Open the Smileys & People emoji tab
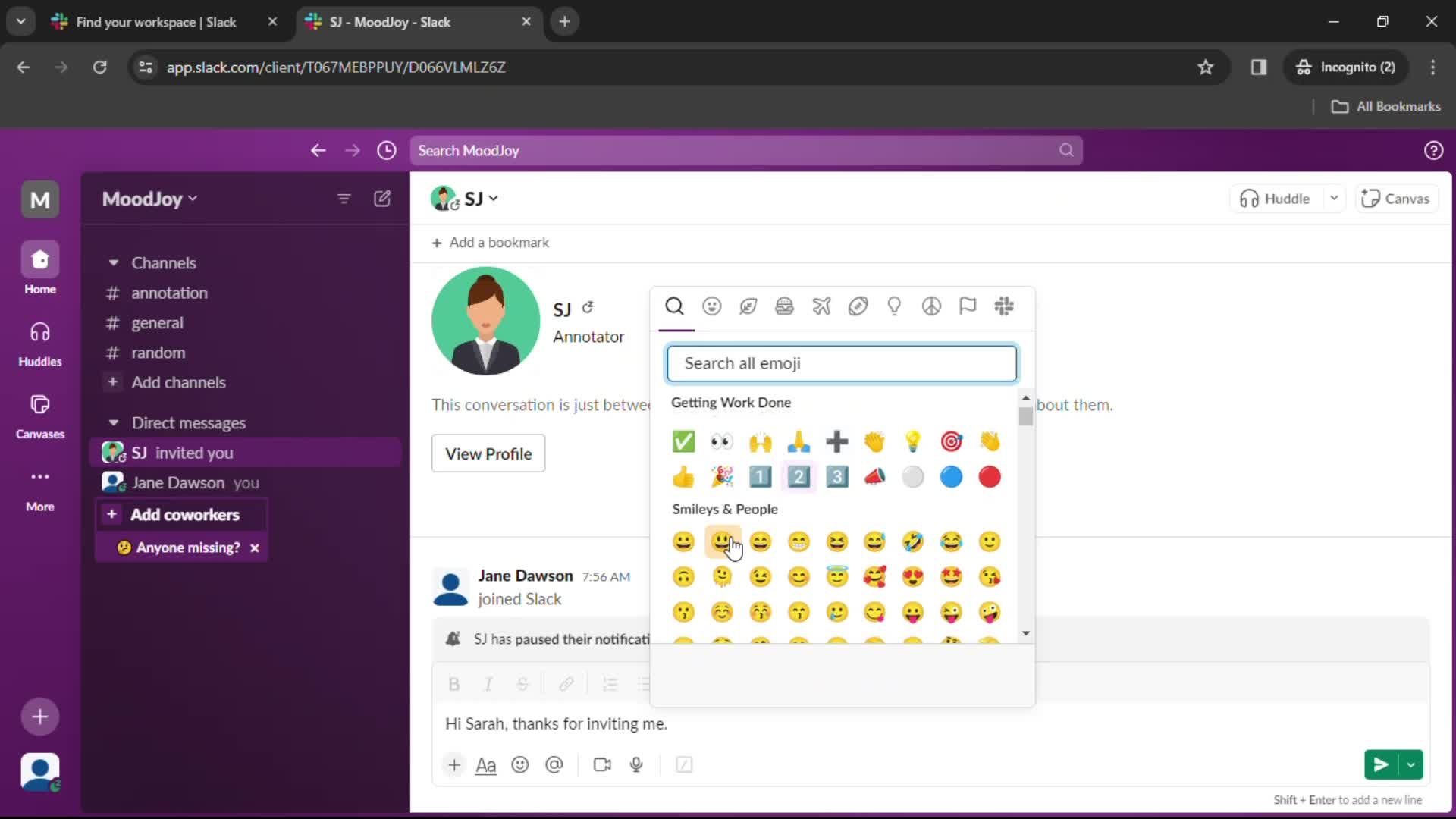1456x819 pixels. [711, 306]
